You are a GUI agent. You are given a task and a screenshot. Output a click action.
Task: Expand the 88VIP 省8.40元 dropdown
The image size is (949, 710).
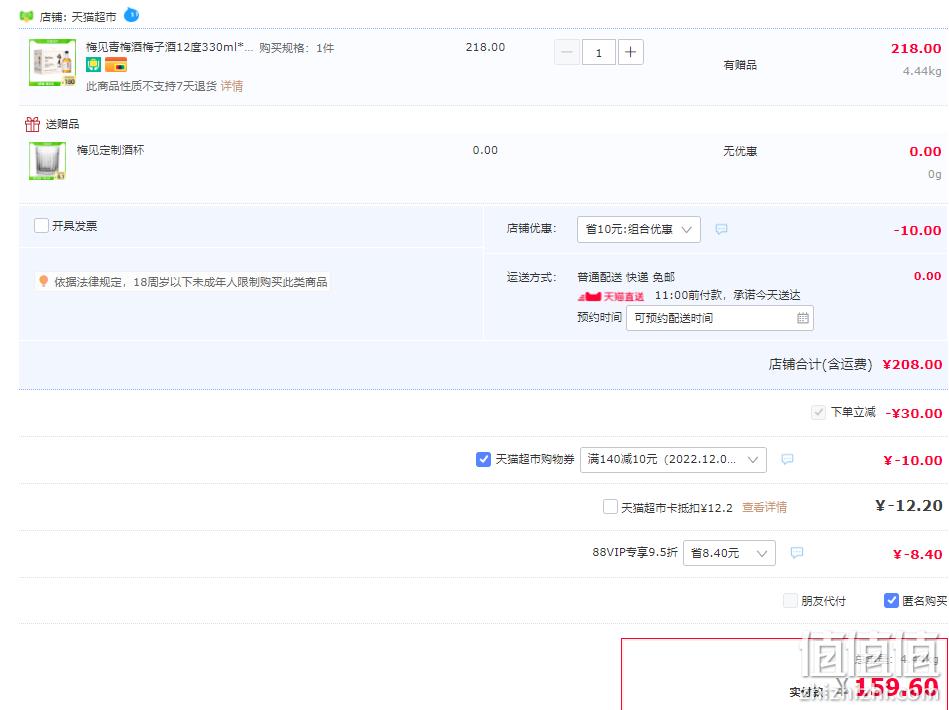(x=729, y=553)
